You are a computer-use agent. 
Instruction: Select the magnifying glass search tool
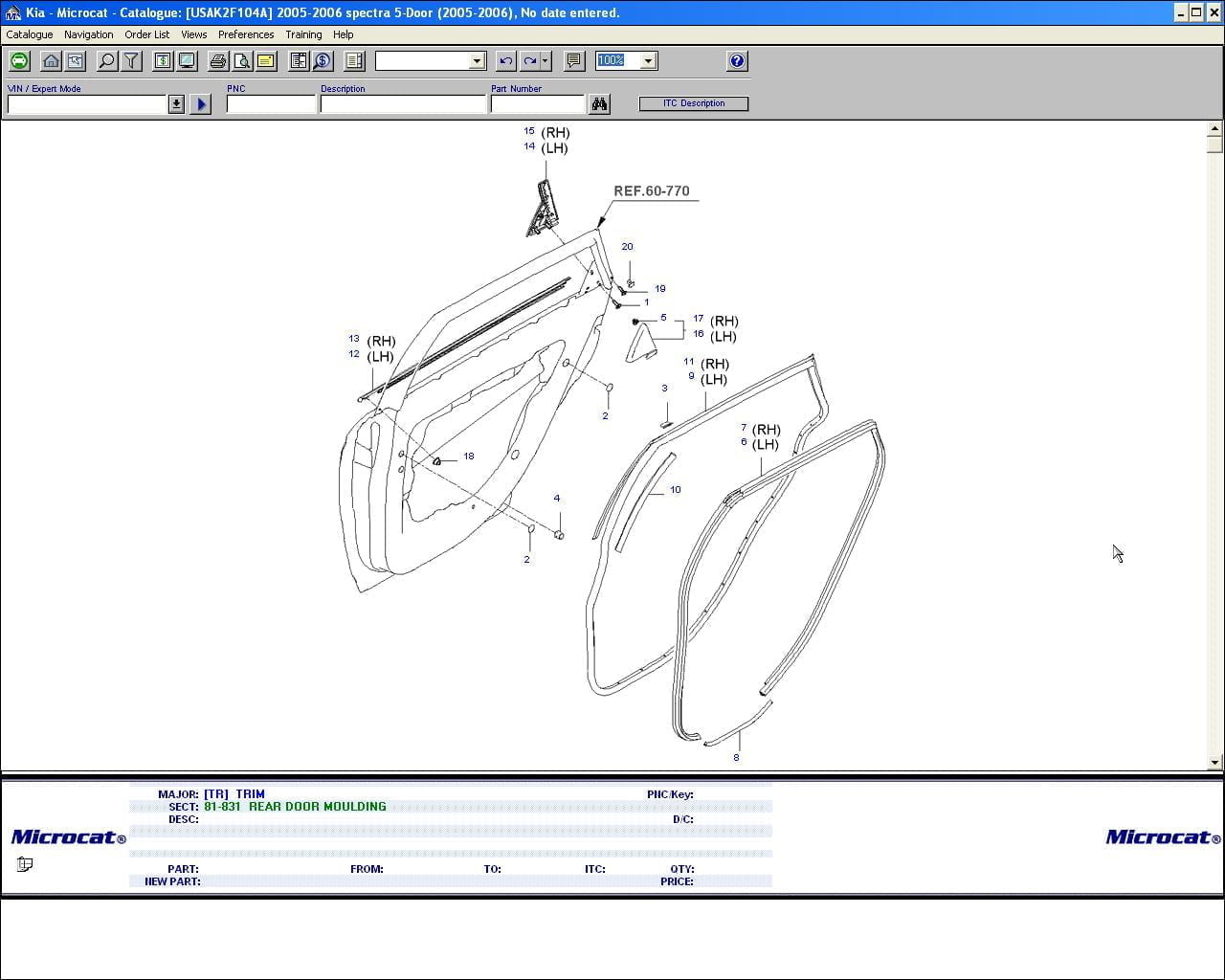click(x=107, y=61)
